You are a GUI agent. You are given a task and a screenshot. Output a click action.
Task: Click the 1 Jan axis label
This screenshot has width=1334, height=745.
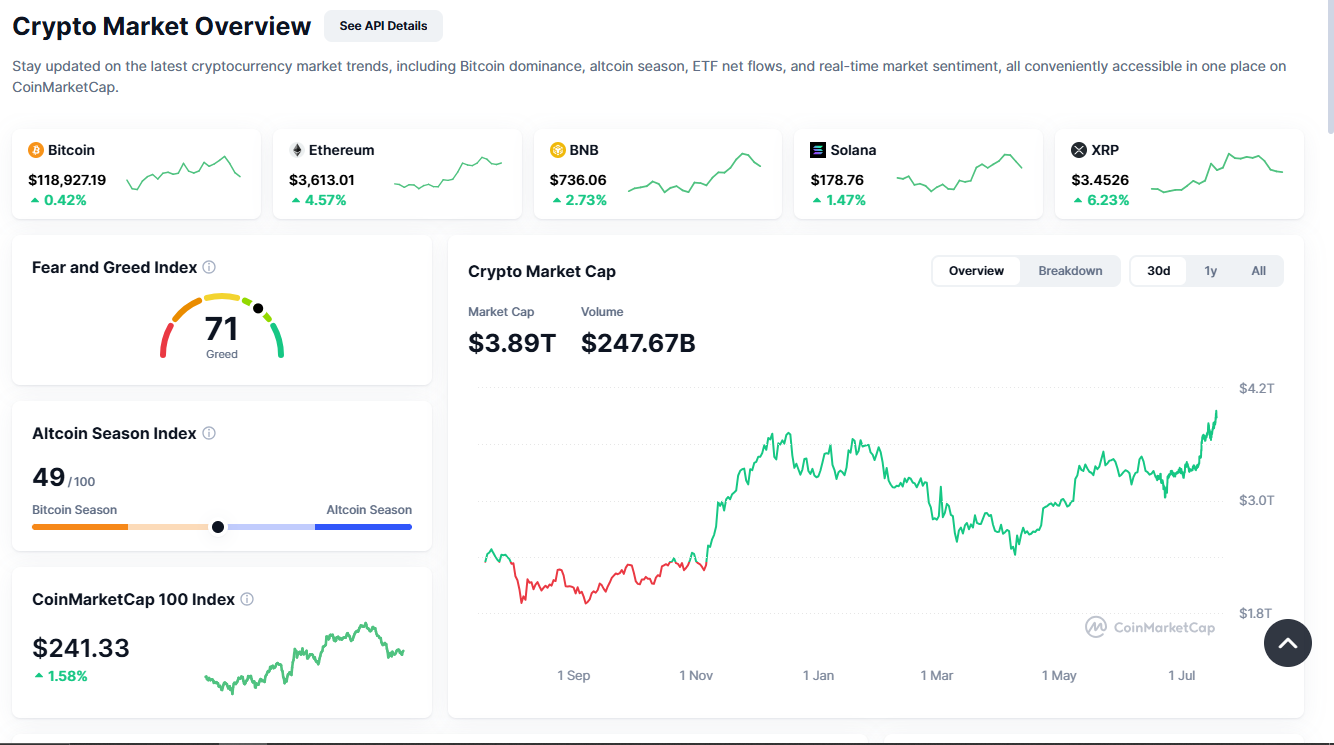818,676
